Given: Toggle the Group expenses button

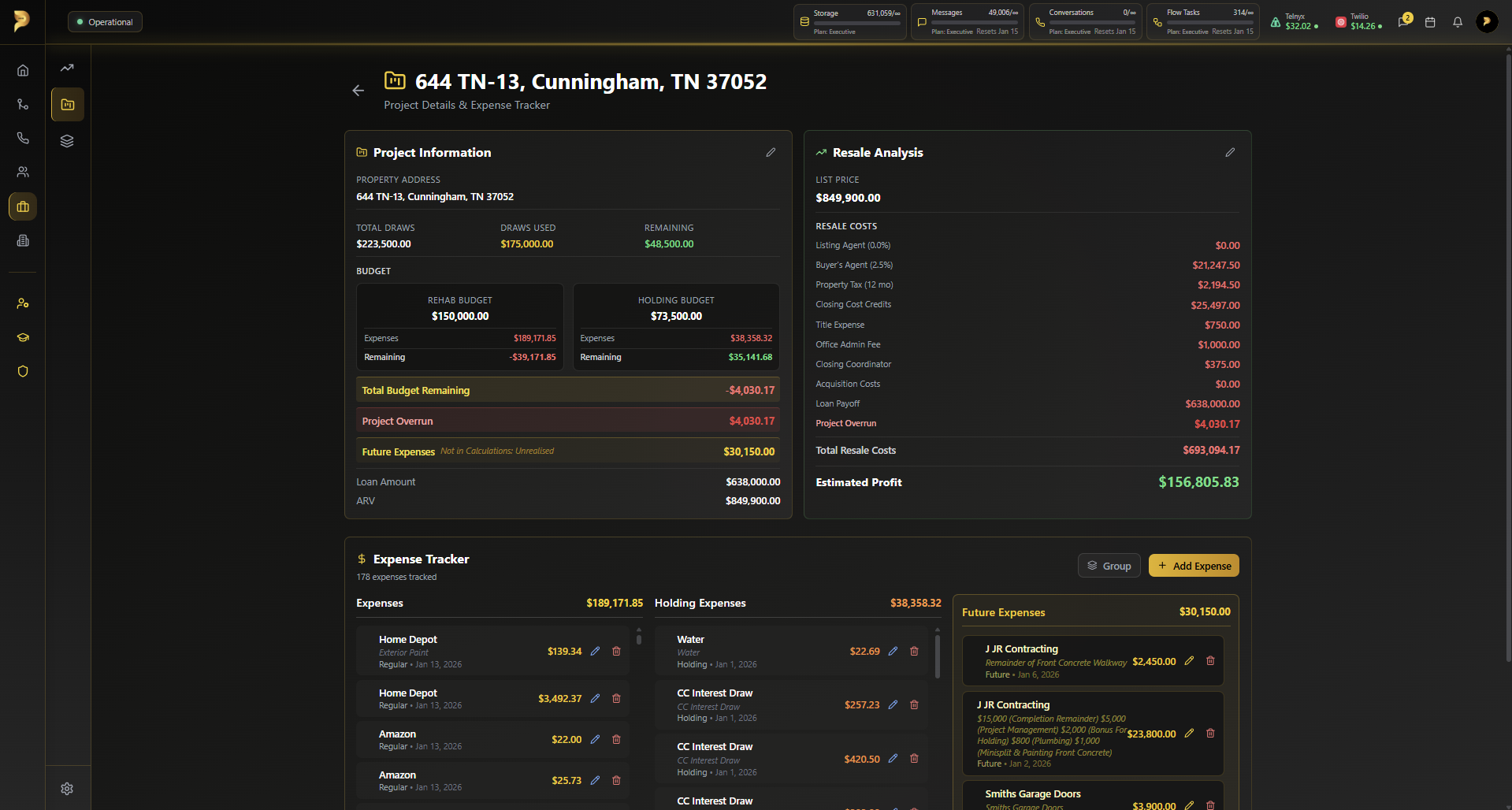Looking at the screenshot, I should (1109, 566).
